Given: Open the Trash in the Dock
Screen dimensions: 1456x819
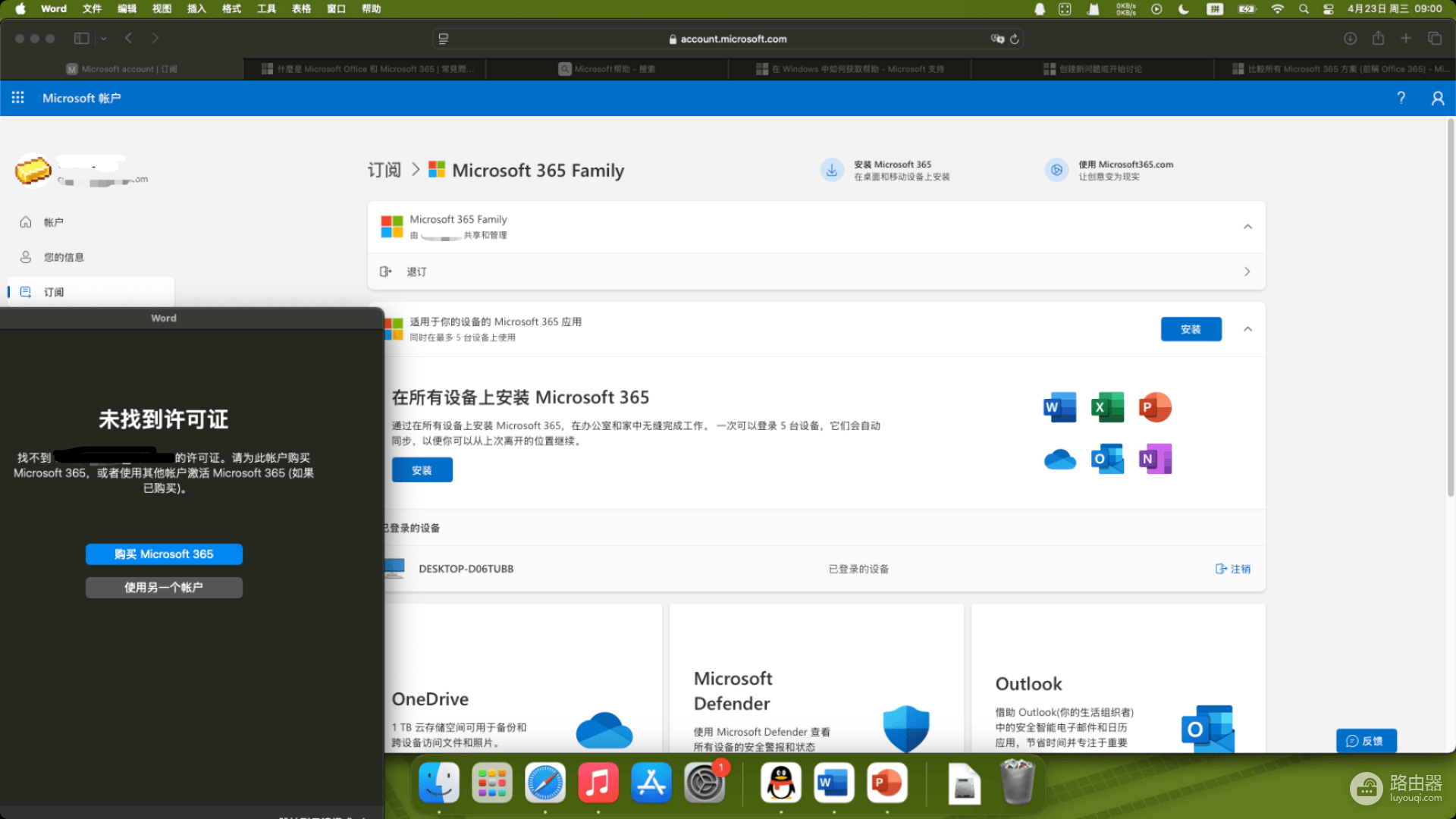Looking at the screenshot, I should coord(1018,783).
